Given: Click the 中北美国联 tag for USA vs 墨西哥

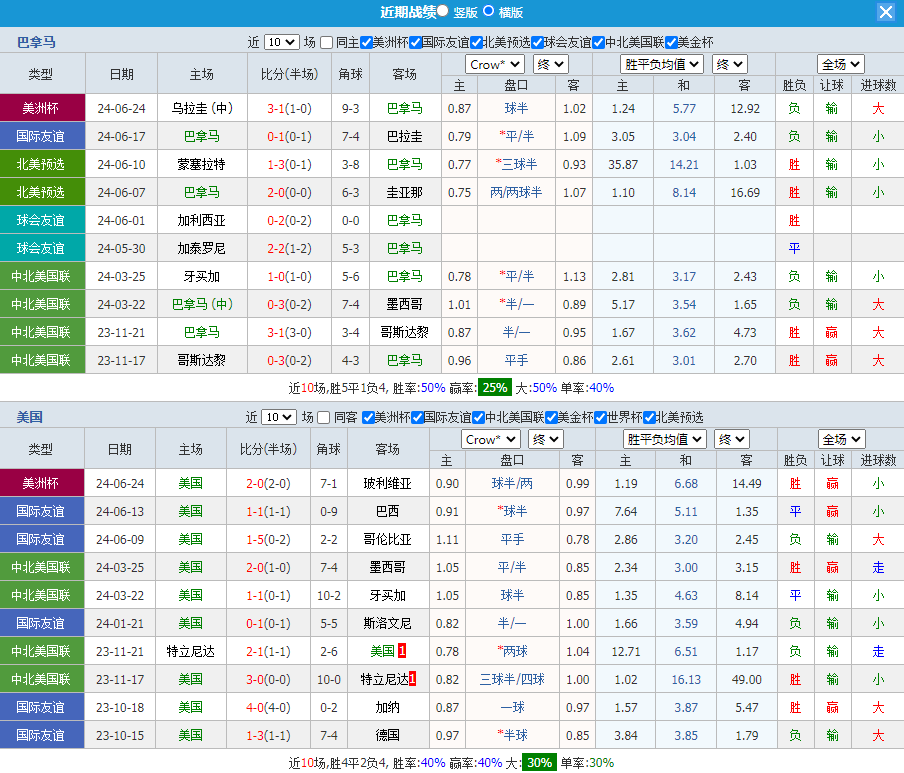Looking at the screenshot, I should (42, 567).
